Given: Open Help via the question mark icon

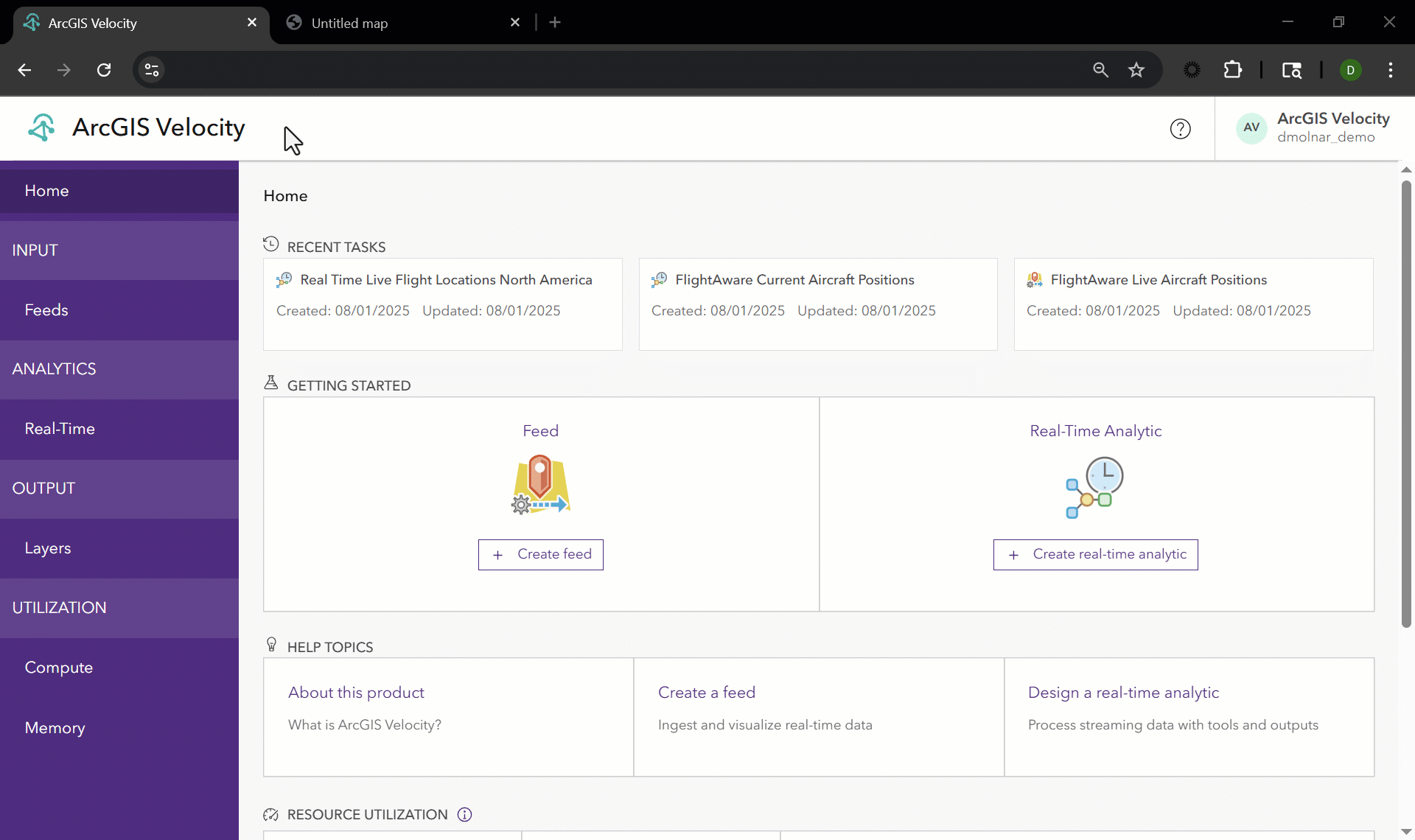Looking at the screenshot, I should click(x=1180, y=128).
